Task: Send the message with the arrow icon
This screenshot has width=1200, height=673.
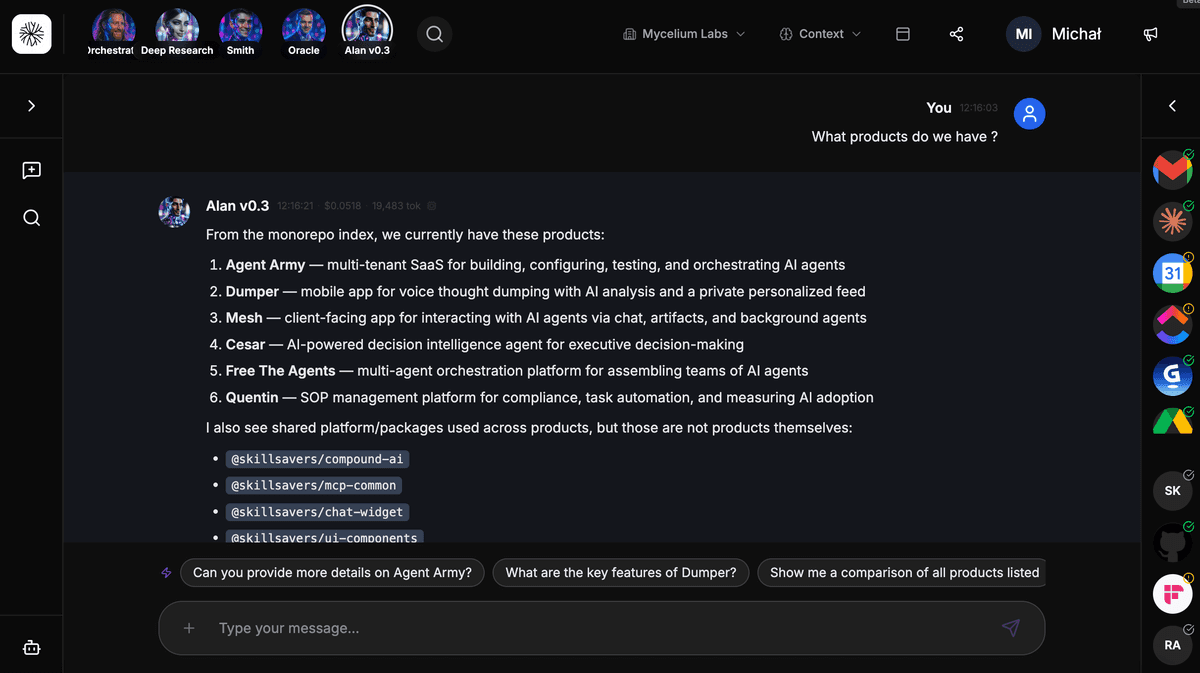Action: point(1011,628)
